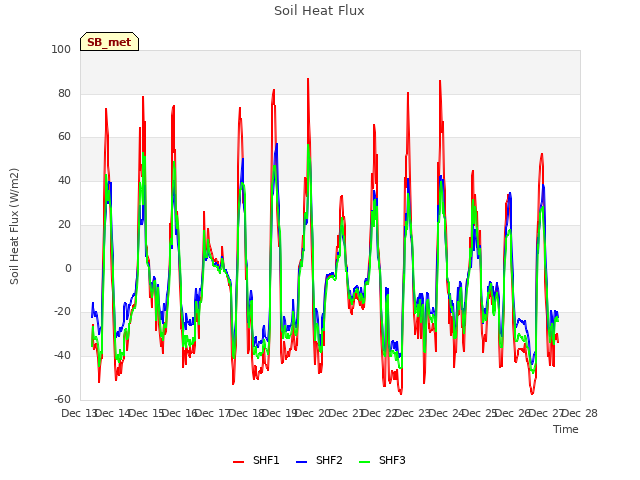Click the y-axis tick label 100
Image resolution: width=640 pixels, height=480 pixels.
click(61, 49)
